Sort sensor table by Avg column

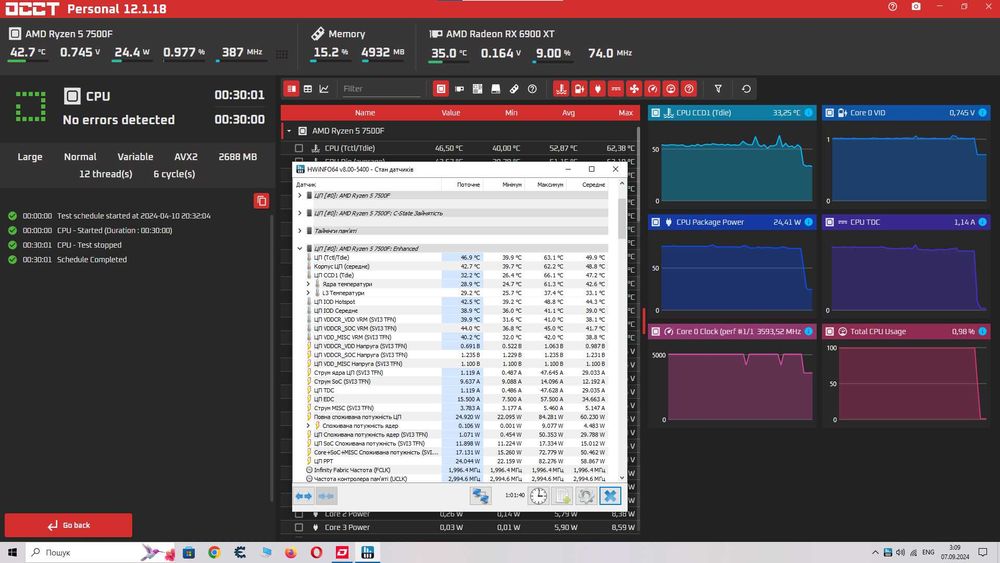(568, 113)
